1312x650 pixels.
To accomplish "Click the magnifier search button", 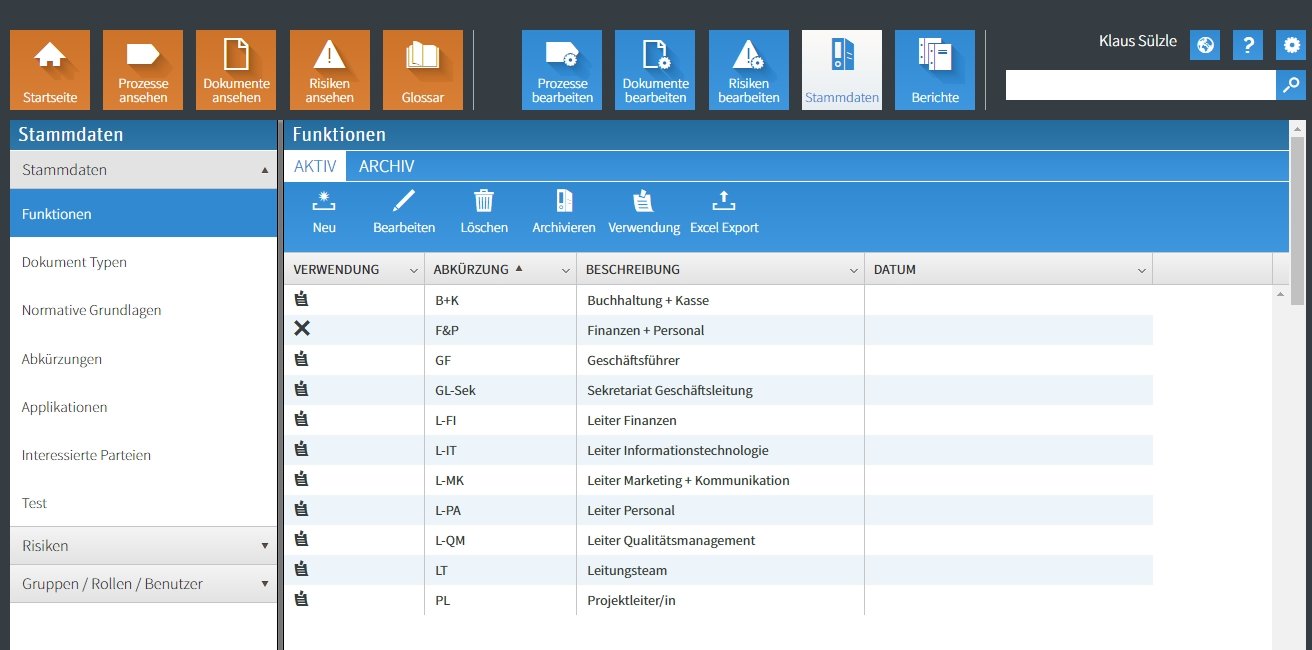I will [x=1291, y=85].
